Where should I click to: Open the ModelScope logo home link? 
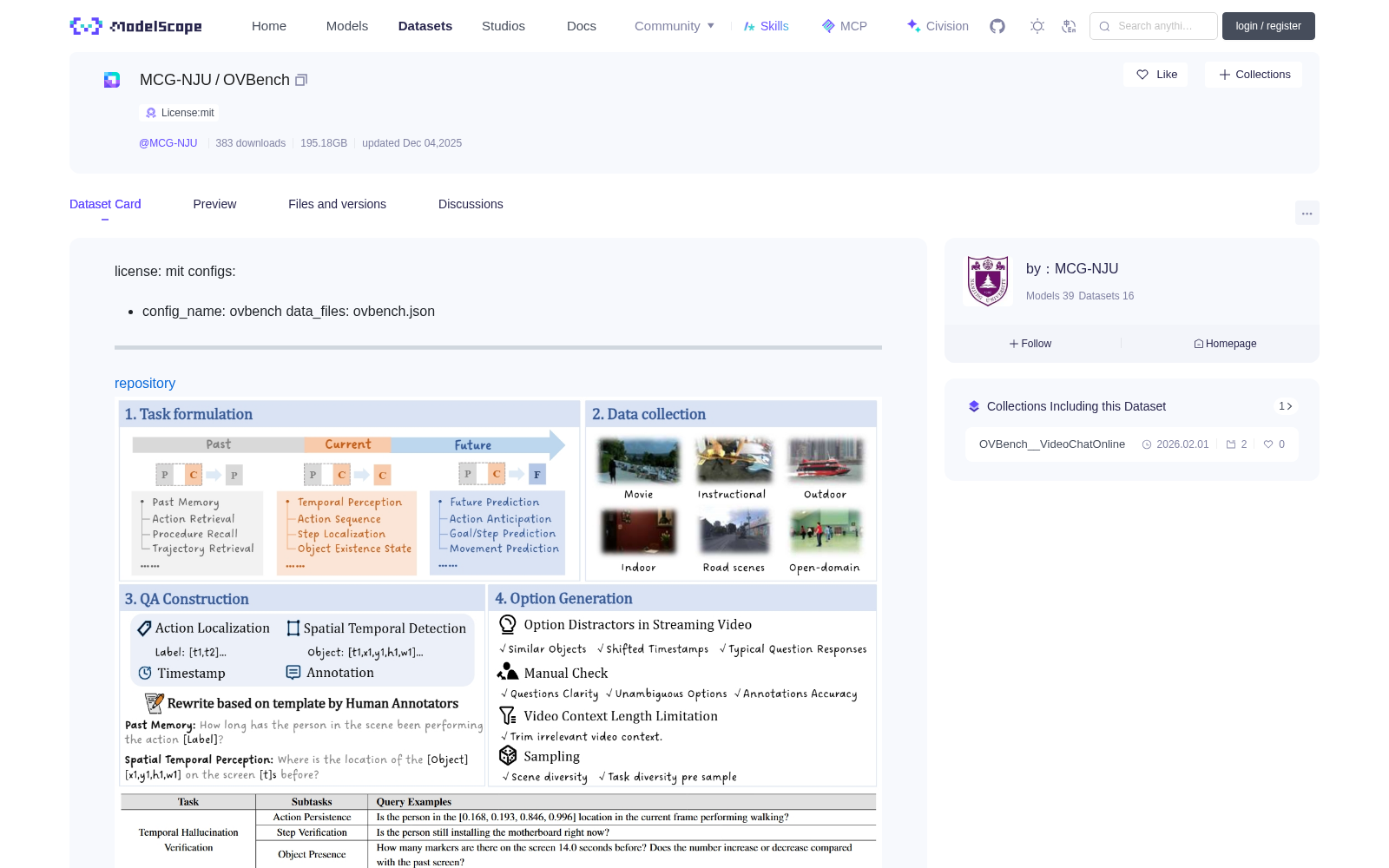pyautogui.click(x=135, y=26)
